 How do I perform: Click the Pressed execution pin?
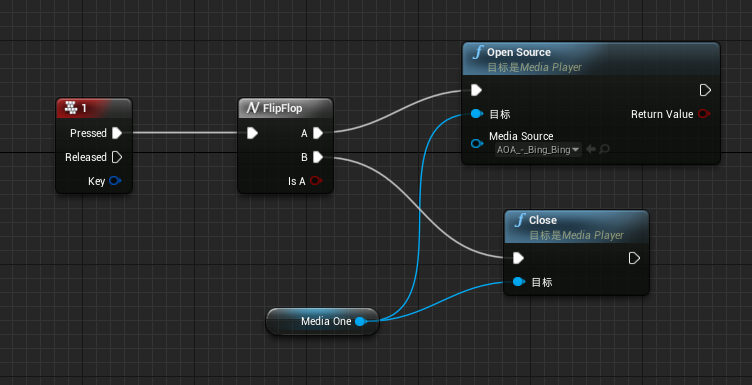tap(117, 133)
